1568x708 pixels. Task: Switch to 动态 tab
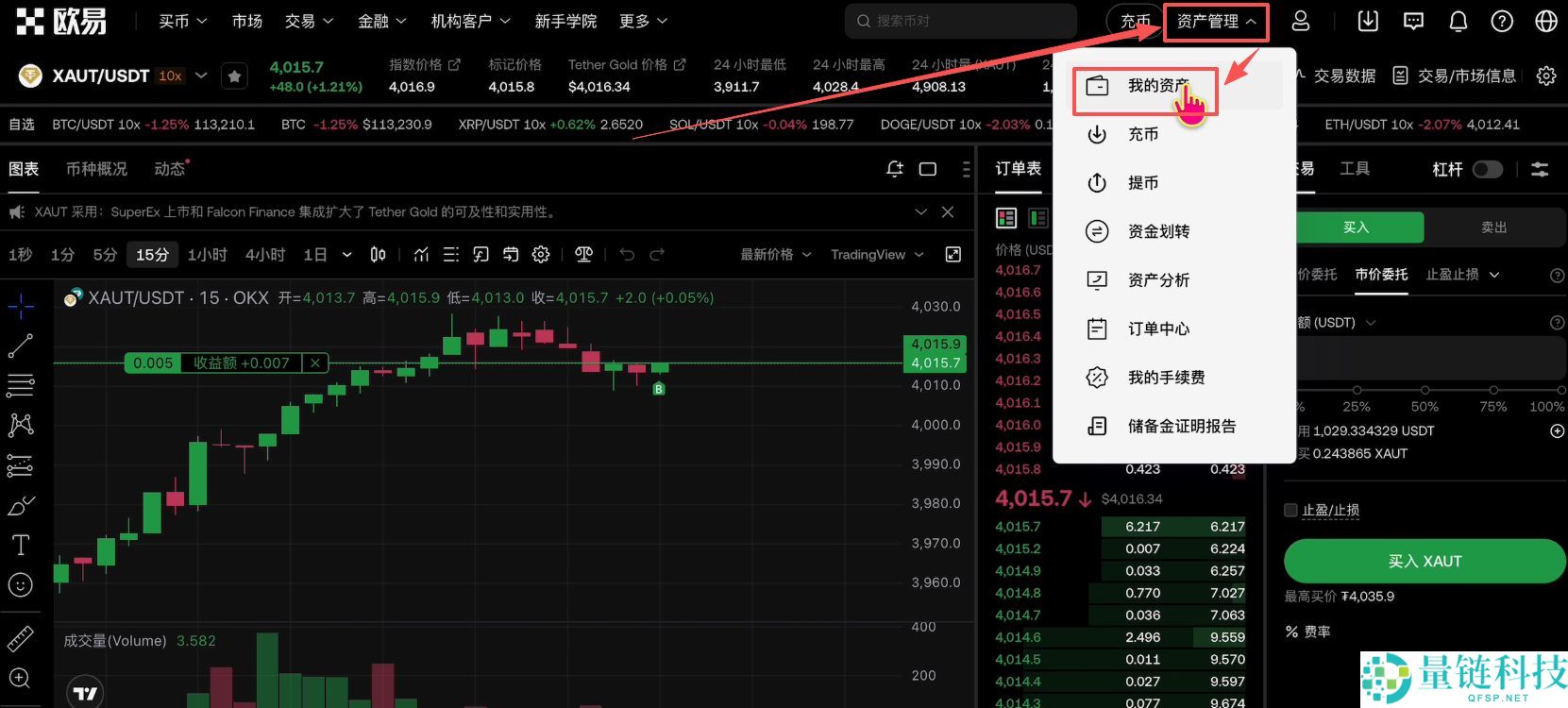point(169,169)
